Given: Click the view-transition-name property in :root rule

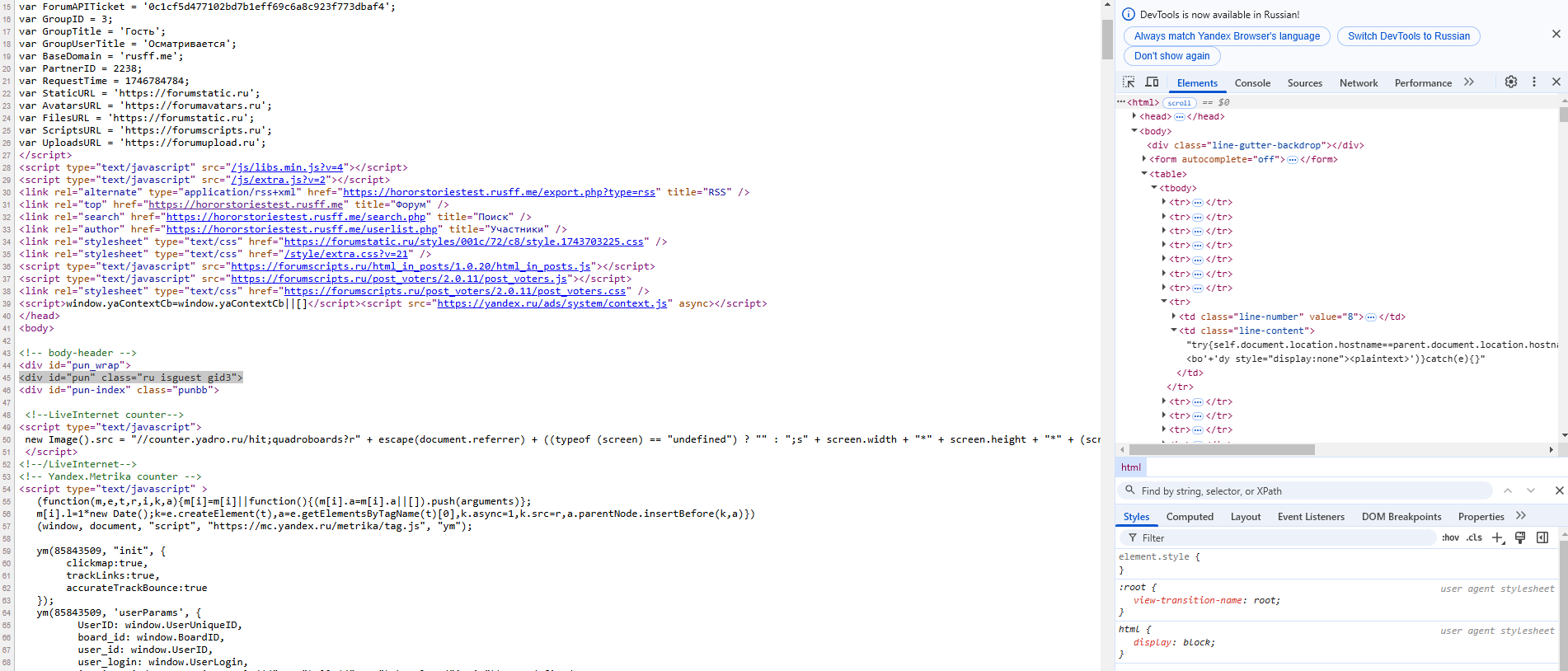Looking at the screenshot, I should pyautogui.click(x=1188, y=600).
